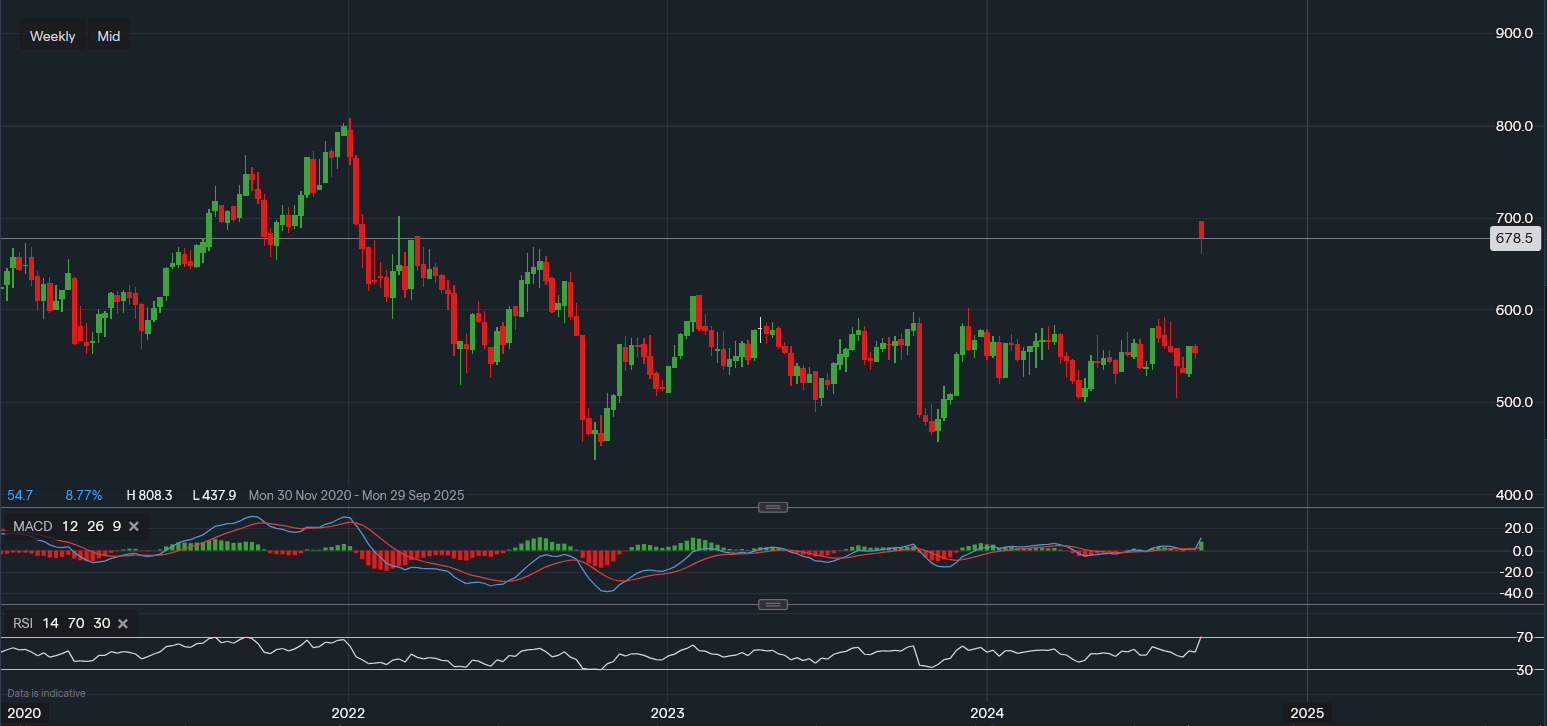Open the Weekly timeframe dropdown

[52, 36]
